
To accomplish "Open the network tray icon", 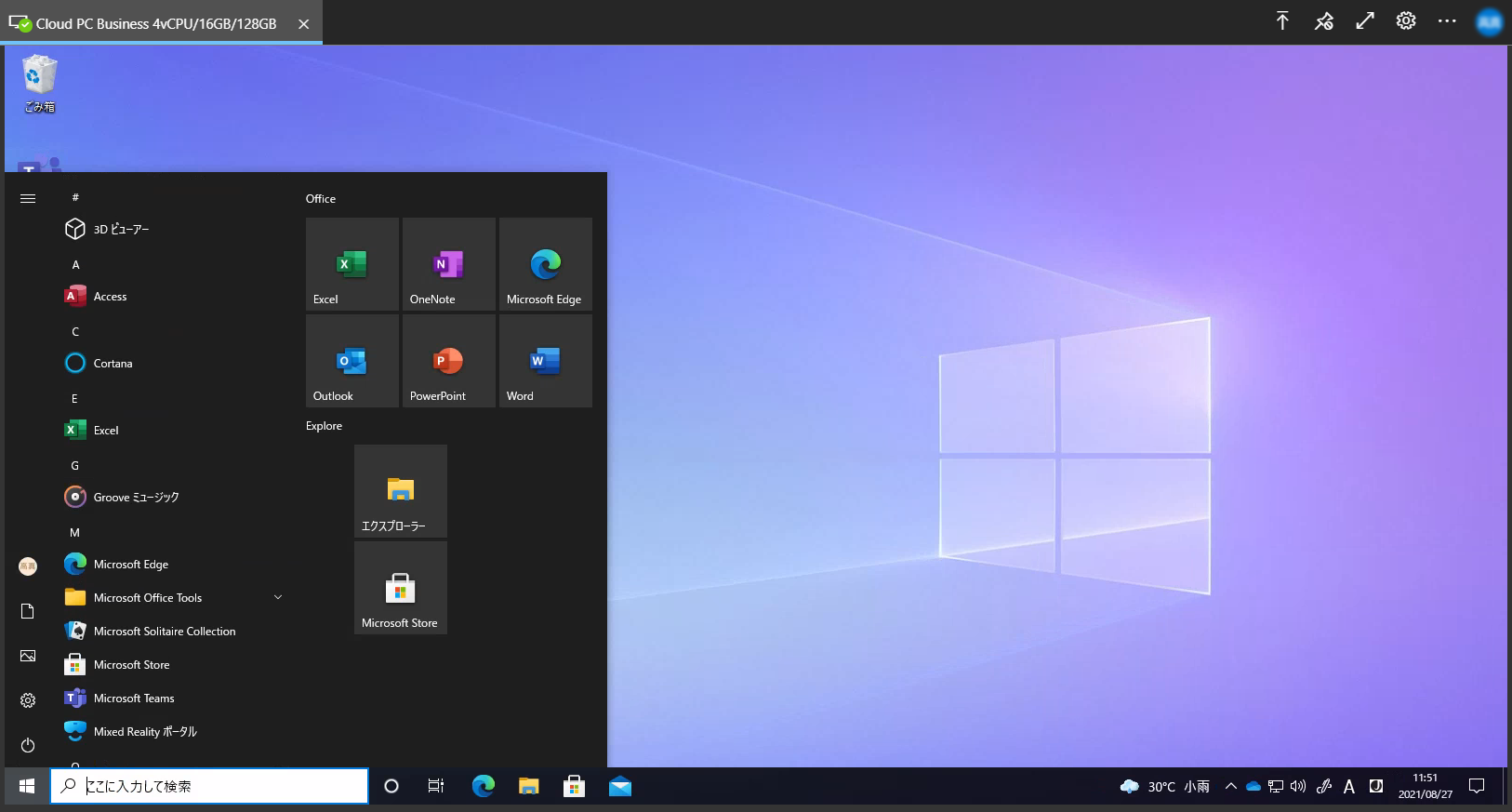I will pos(1276,786).
